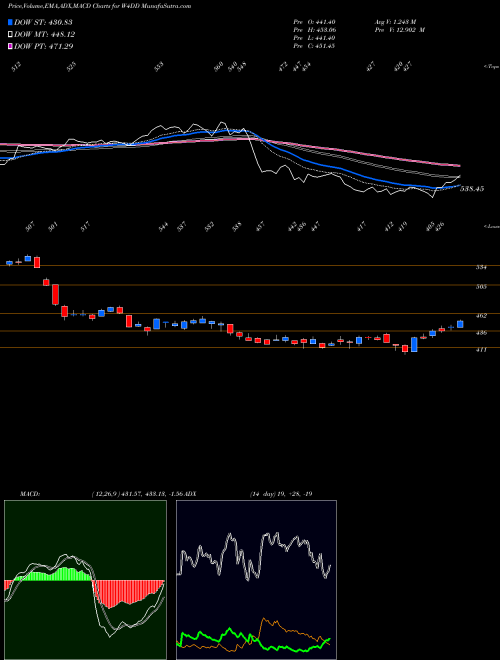Viewport: 500px width, 660px height.
Task: Click the 'MACD:' indicator label
Action: point(30,494)
